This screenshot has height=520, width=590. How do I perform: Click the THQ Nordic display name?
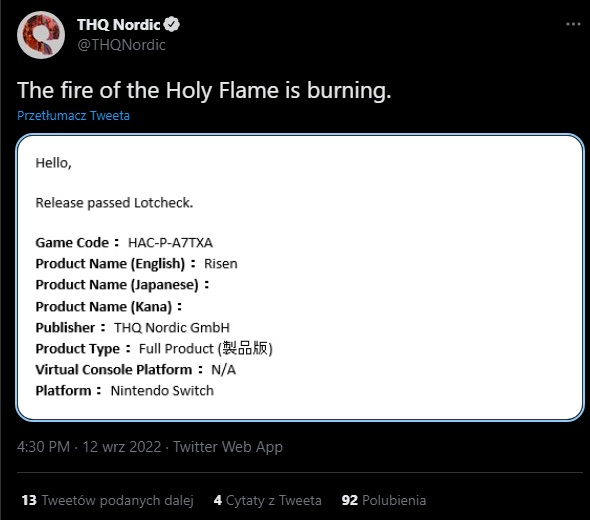(119, 25)
